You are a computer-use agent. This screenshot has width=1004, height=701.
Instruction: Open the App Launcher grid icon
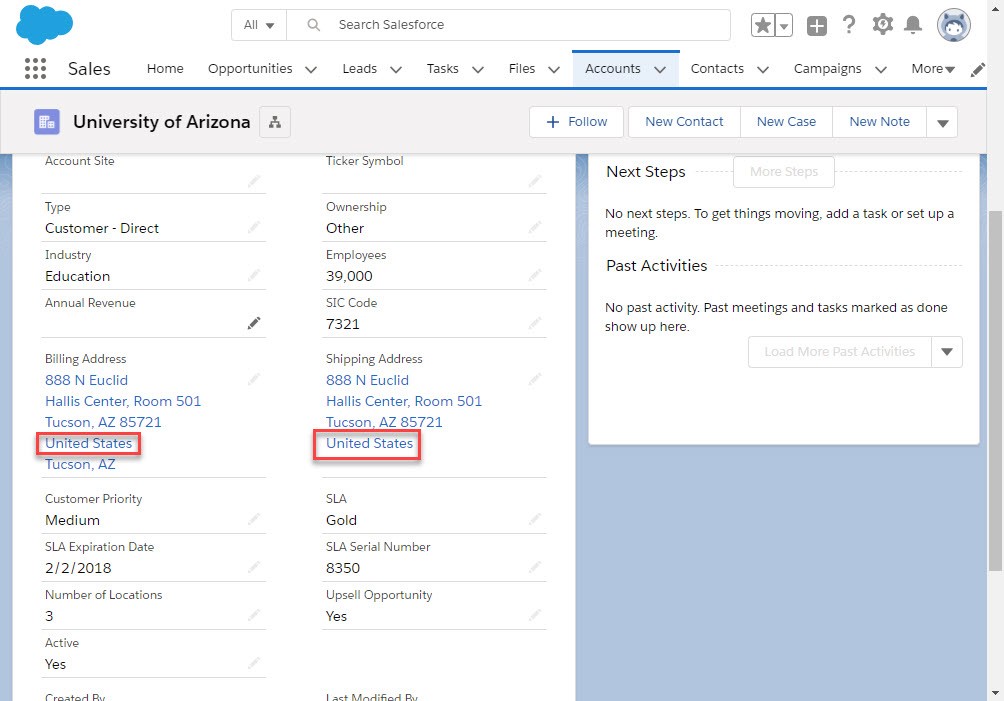coord(35,68)
